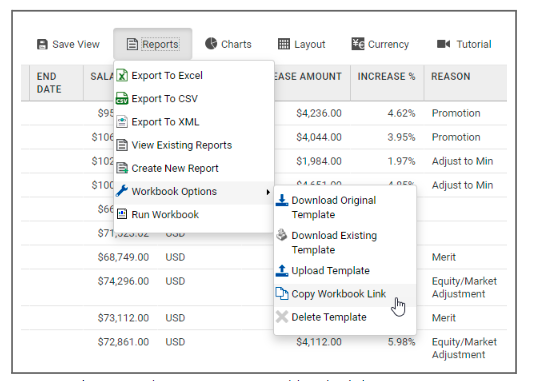This screenshot has width=536, height=381.
Task: Choose Export To CSV
Action: point(194,98)
